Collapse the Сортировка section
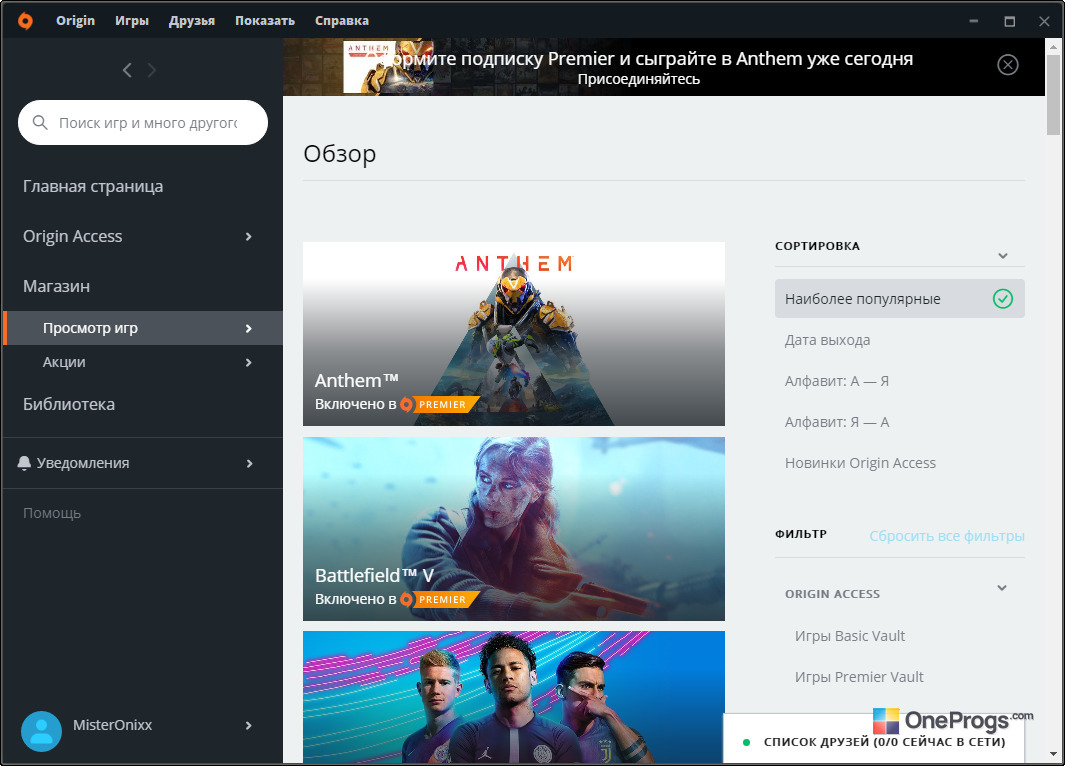1065x766 pixels. [x=1003, y=256]
